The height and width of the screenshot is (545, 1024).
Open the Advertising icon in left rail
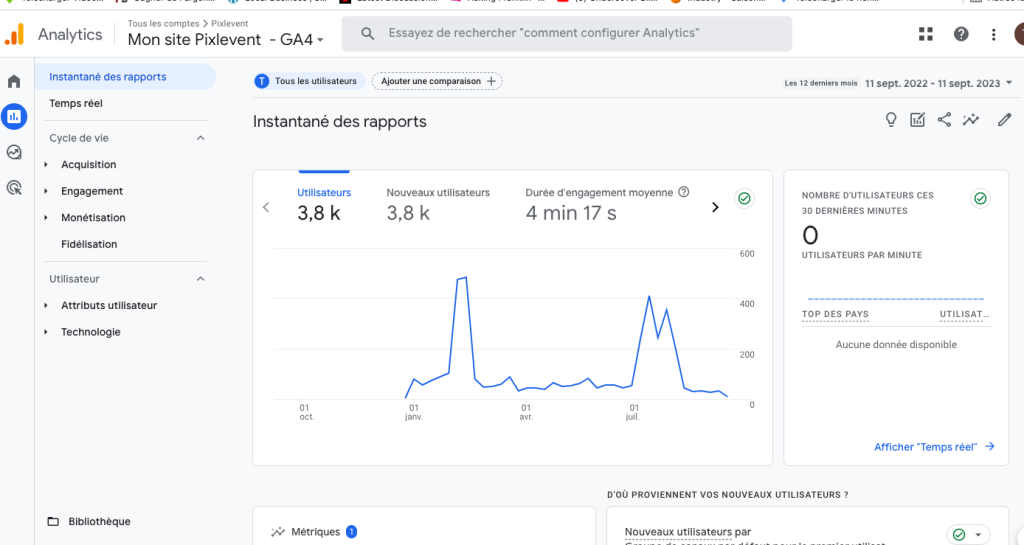click(14, 188)
